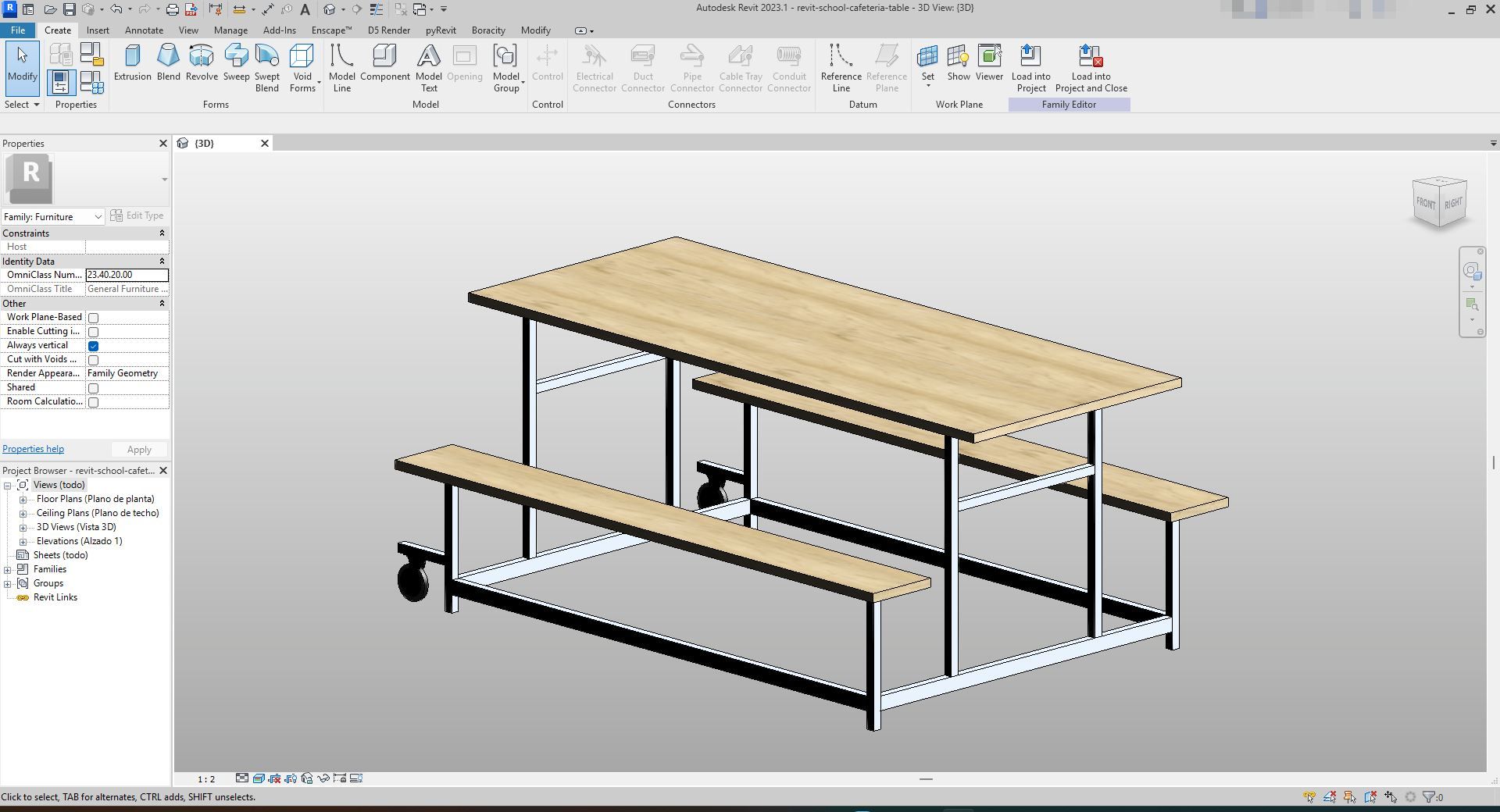Screen dimensions: 1500x812
Task: Toggle Cut with Voids checkbox
Action: [93, 360]
